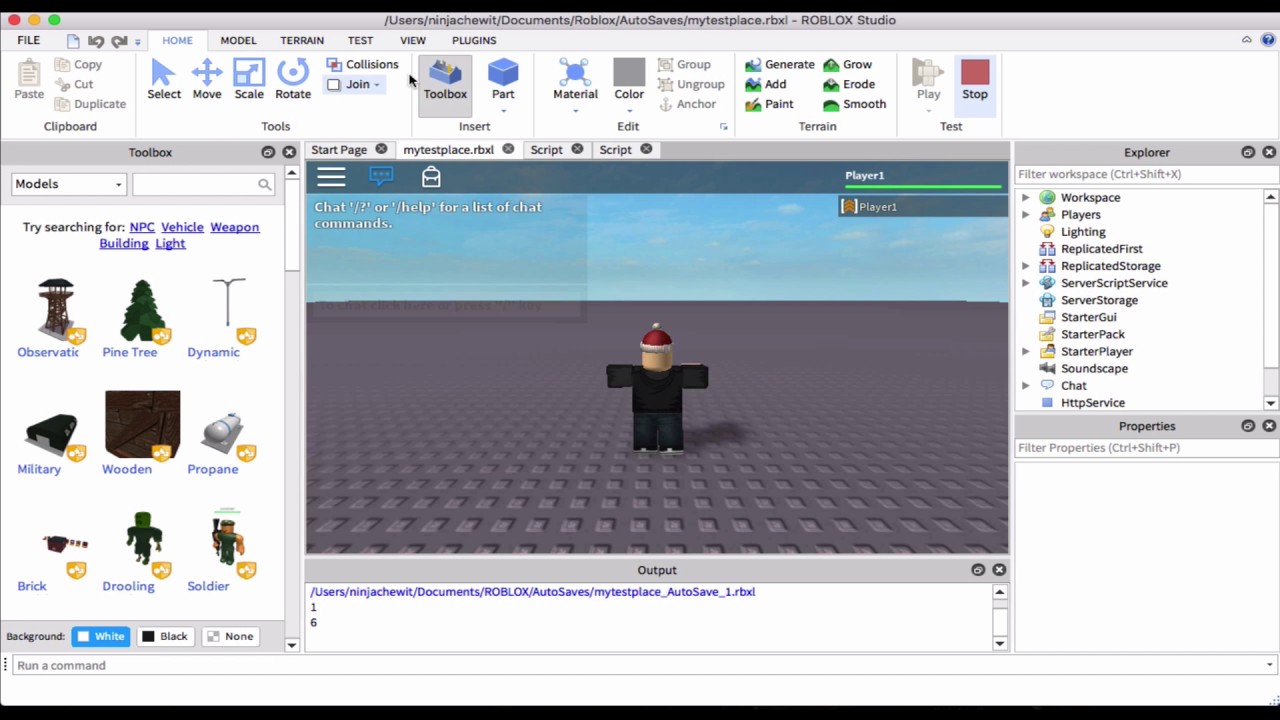This screenshot has width=1280, height=720.
Task: Open the in-game hamburger menu
Action: pyautogui.click(x=331, y=177)
